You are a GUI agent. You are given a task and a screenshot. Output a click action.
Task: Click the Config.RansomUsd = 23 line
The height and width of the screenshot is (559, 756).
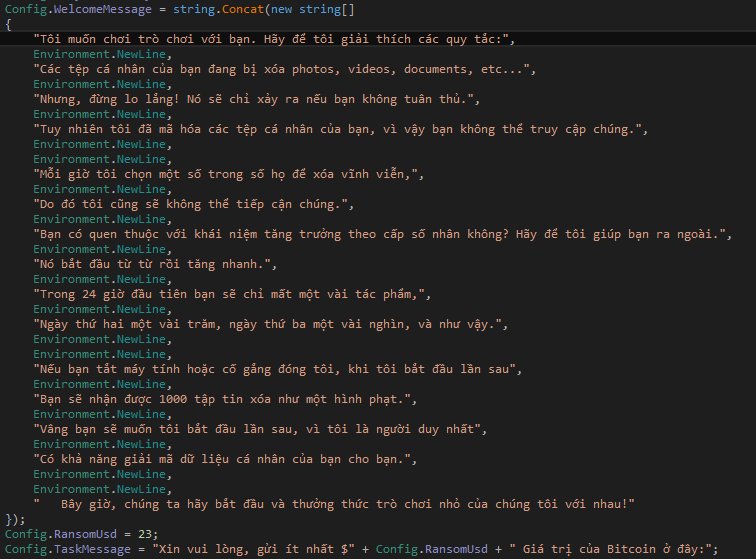81,534
